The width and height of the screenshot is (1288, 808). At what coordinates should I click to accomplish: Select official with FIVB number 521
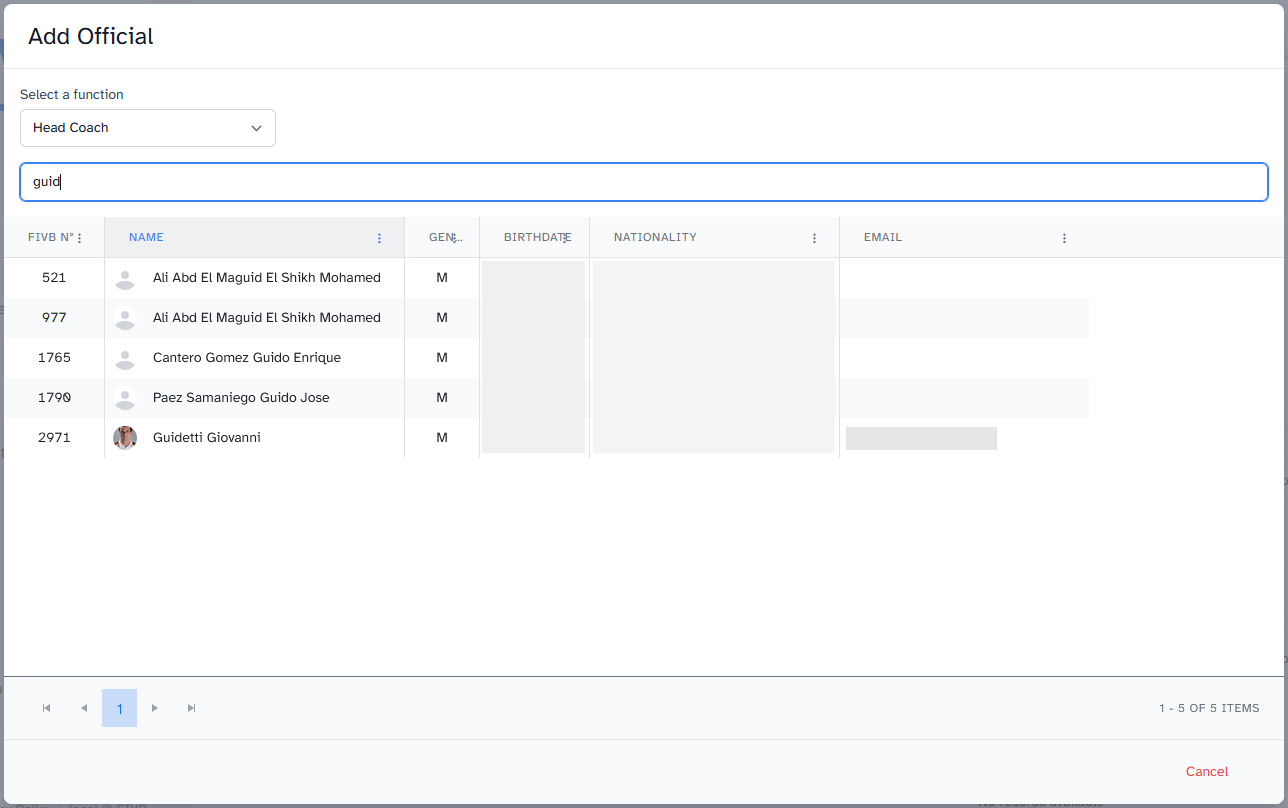point(54,278)
